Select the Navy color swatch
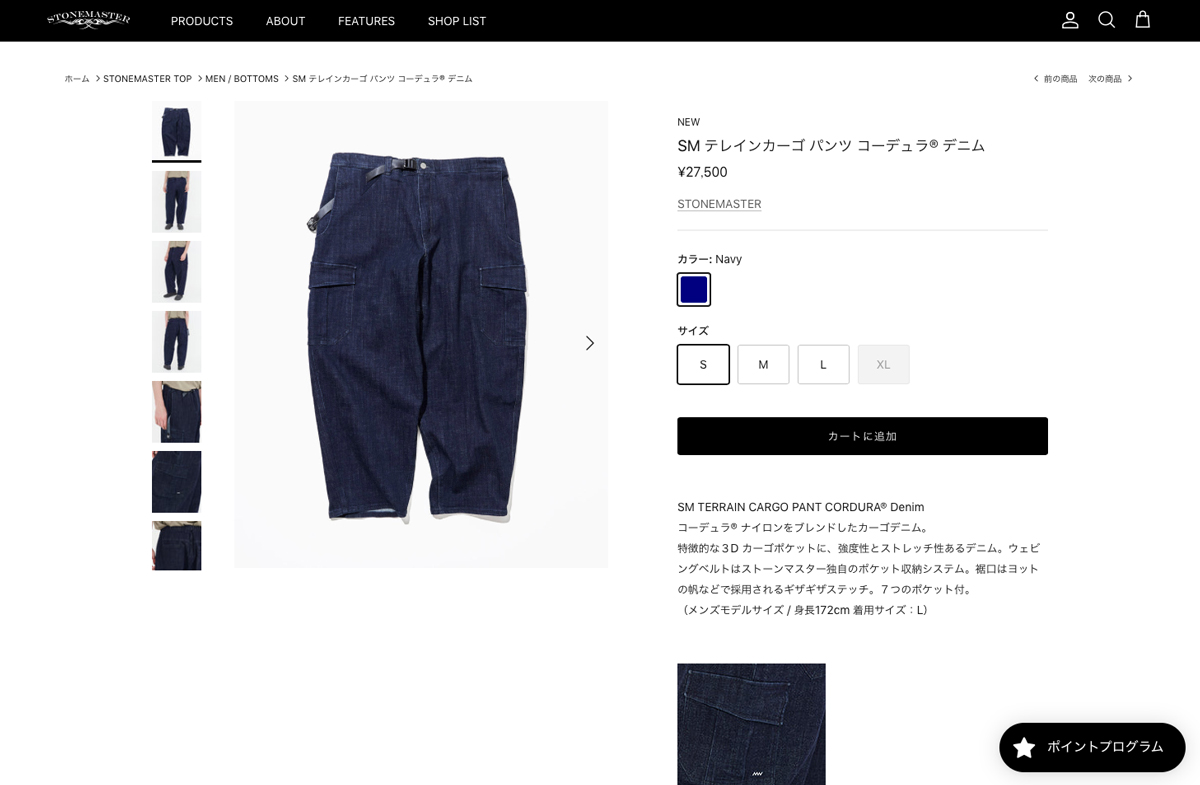Image resolution: width=1200 pixels, height=785 pixels. point(694,290)
